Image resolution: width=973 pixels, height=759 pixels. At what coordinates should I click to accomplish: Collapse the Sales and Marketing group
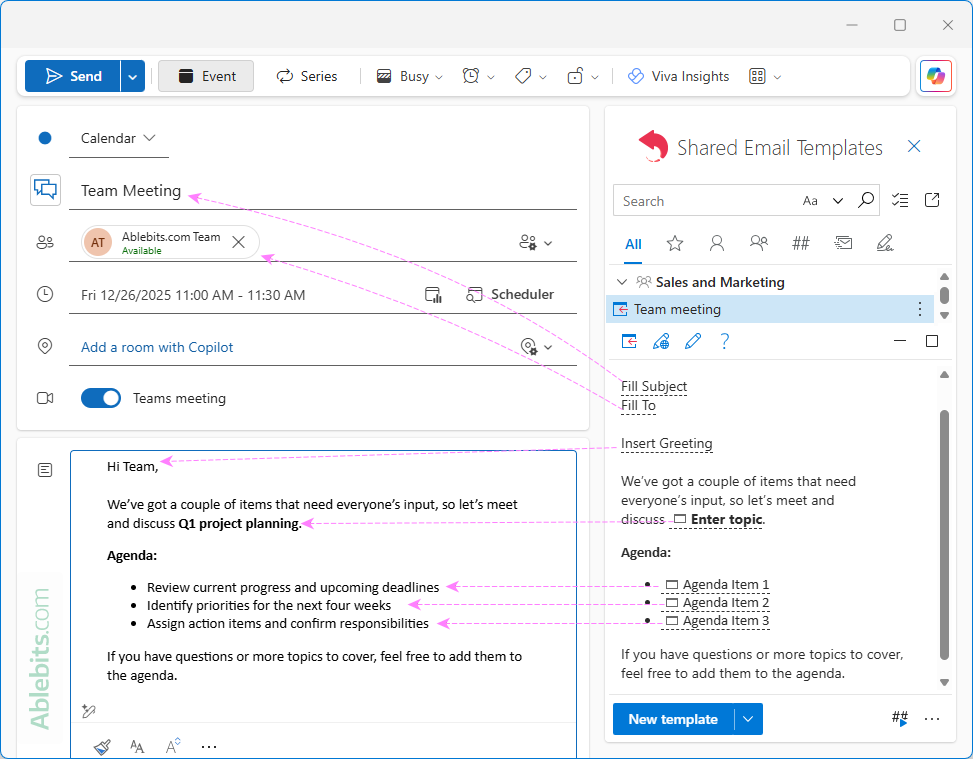click(x=622, y=281)
